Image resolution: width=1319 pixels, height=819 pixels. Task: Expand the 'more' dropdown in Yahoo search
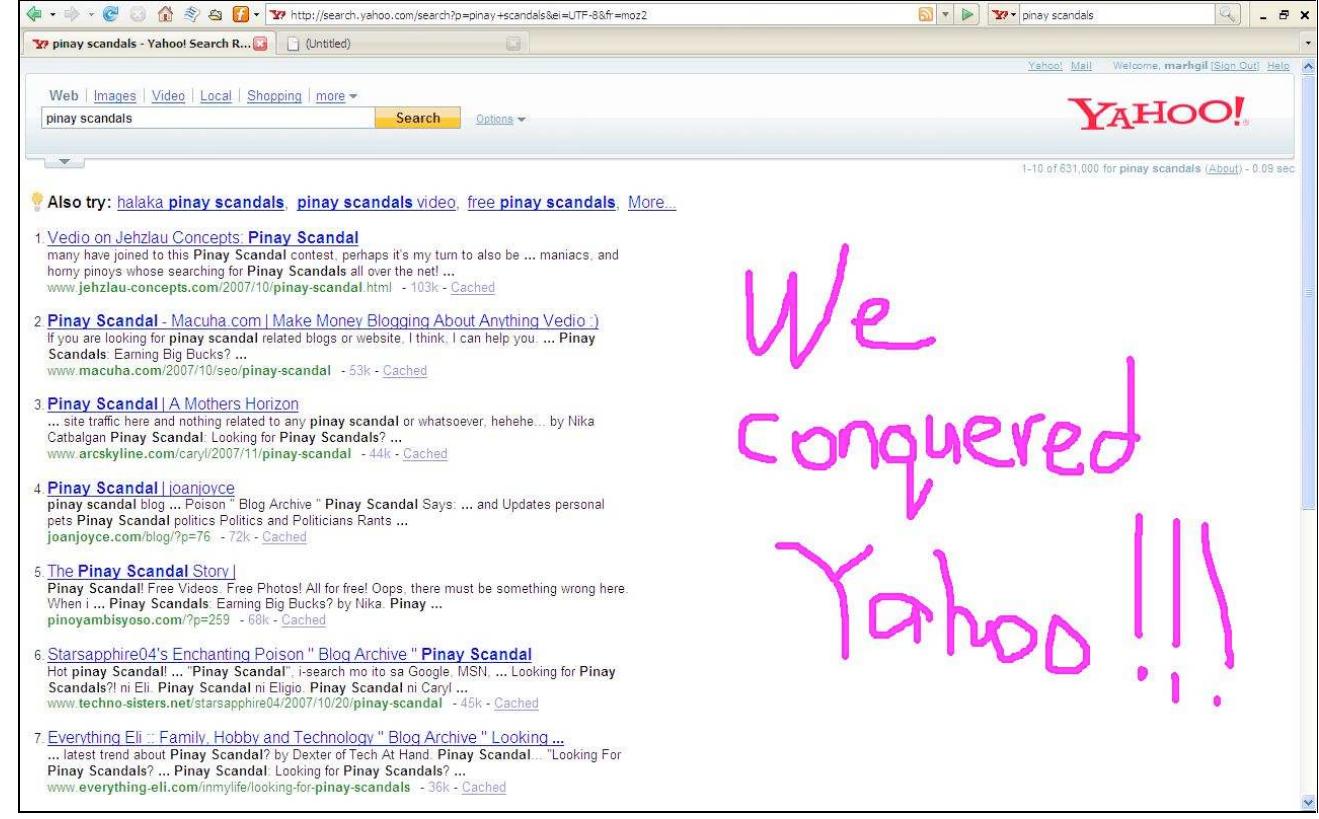336,96
